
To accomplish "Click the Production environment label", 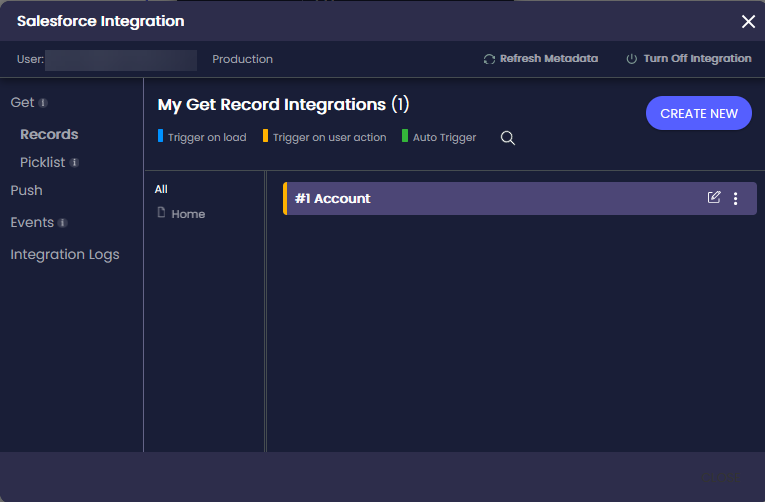I will click(242, 59).
